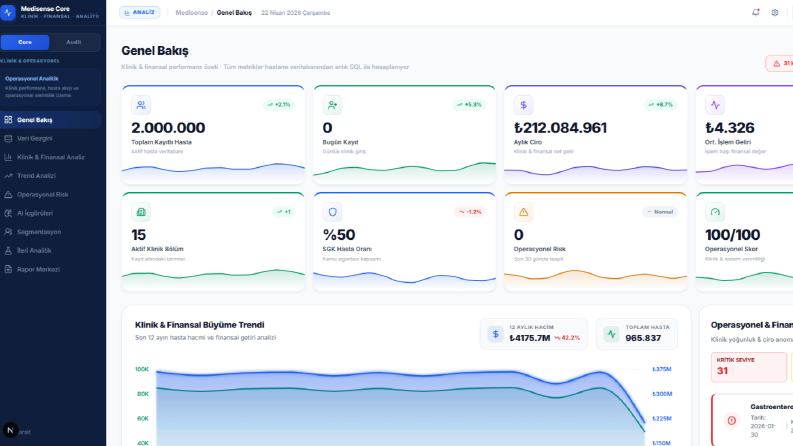Open İleri Analitik in the sidebar

click(x=51, y=251)
